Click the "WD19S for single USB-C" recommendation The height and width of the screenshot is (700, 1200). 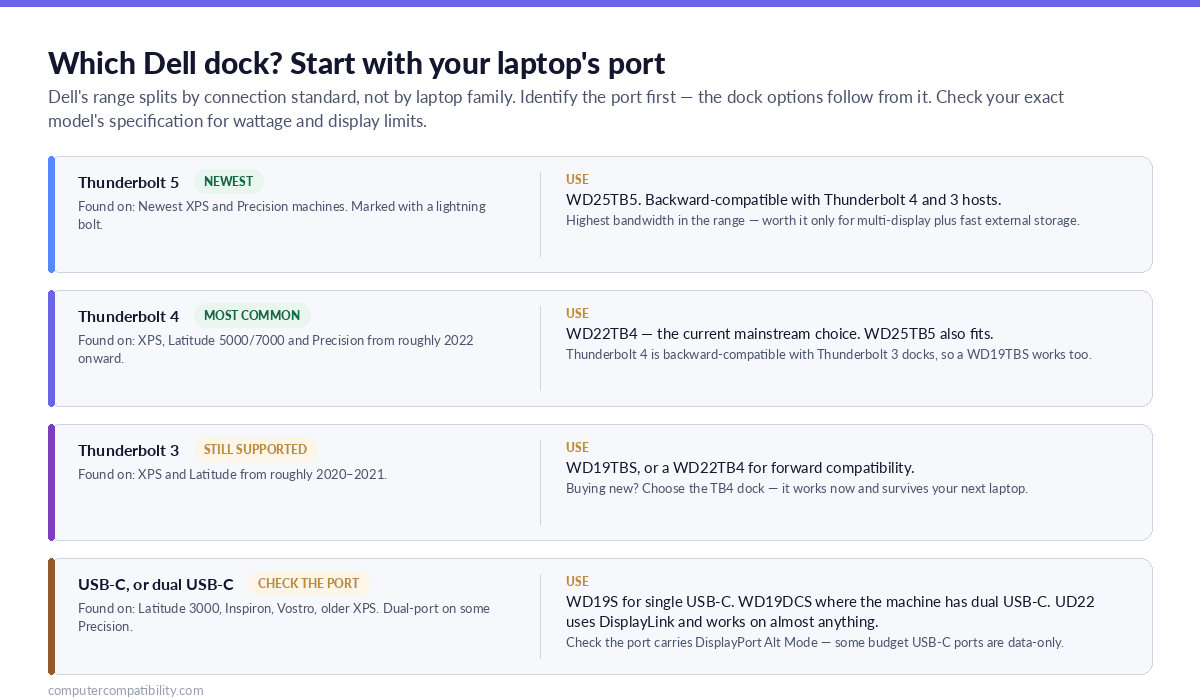coord(830,611)
